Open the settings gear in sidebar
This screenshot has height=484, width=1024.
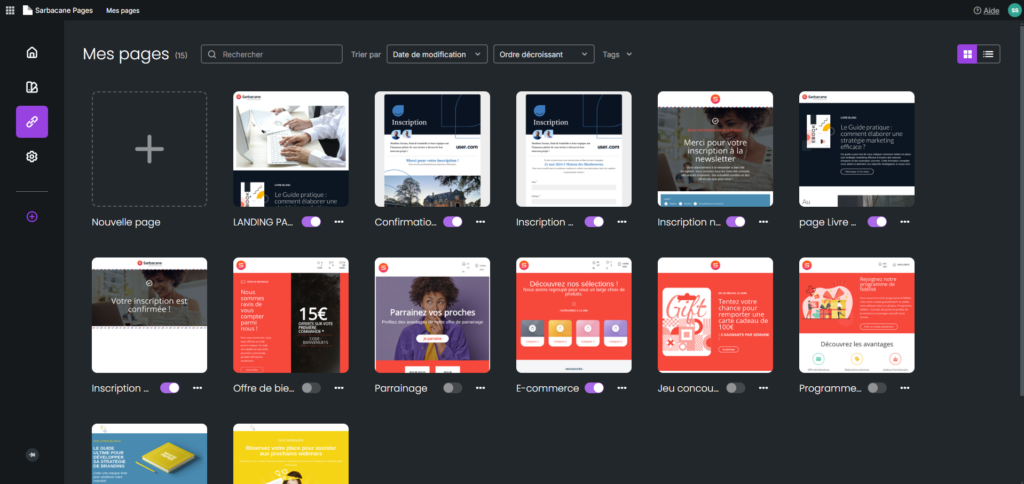pyautogui.click(x=32, y=157)
